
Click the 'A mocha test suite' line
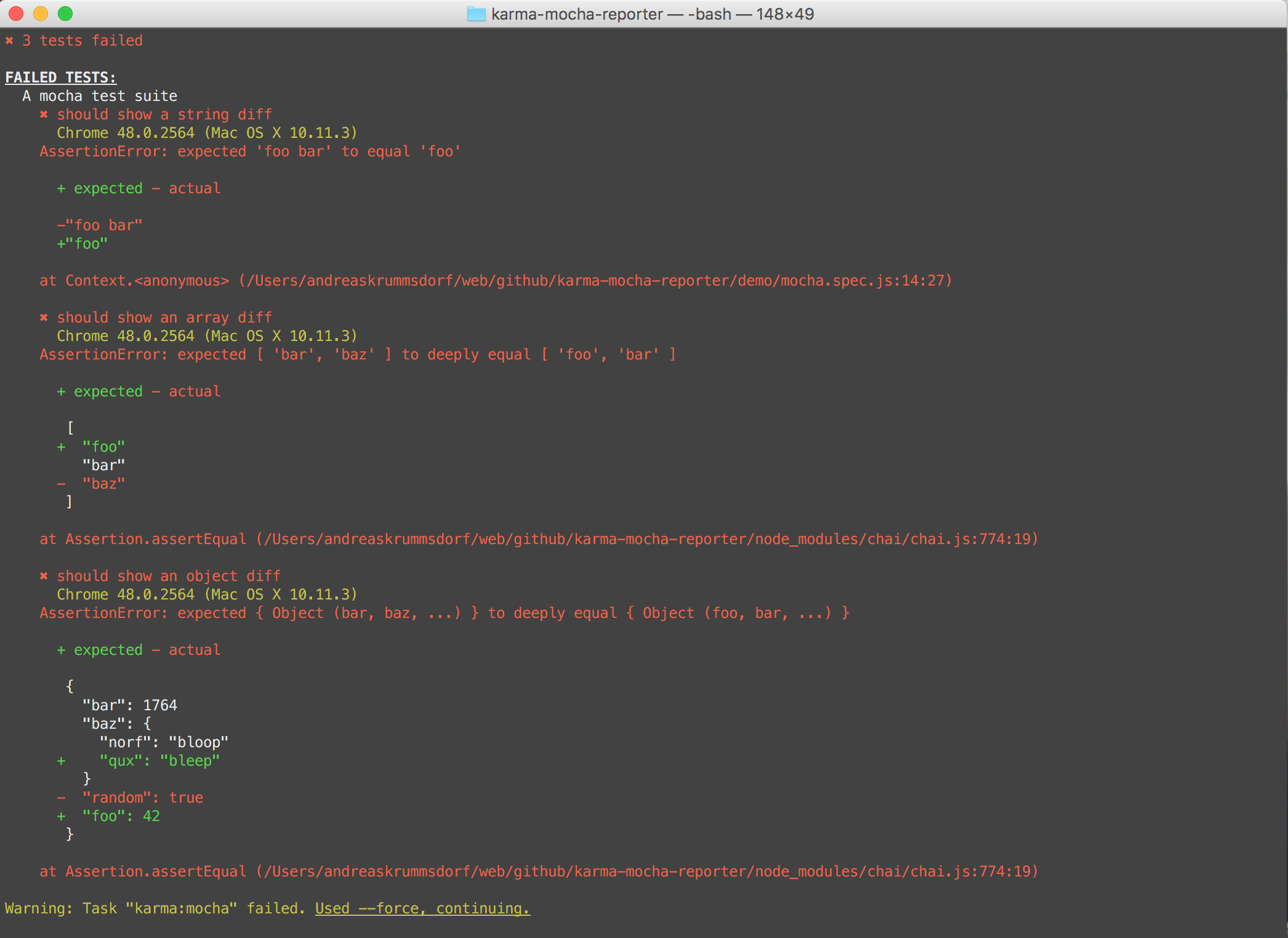click(x=100, y=96)
